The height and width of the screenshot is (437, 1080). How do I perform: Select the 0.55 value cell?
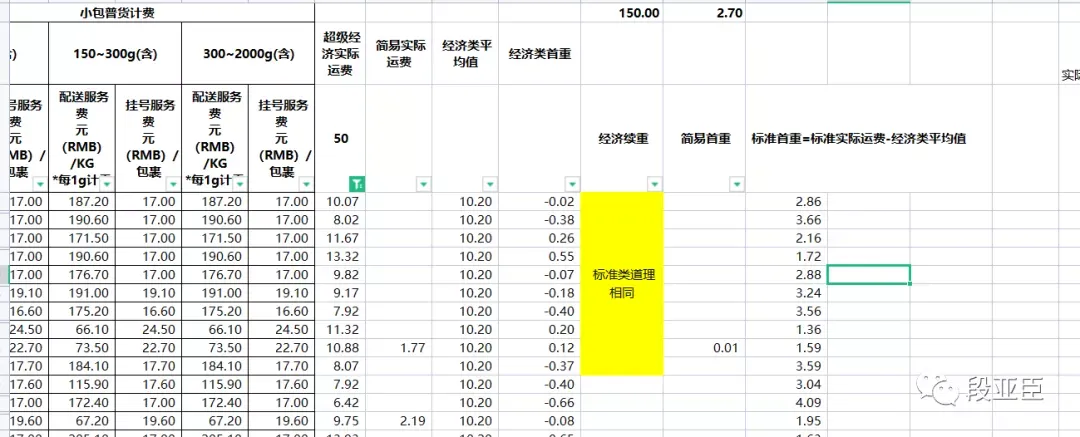click(540, 256)
